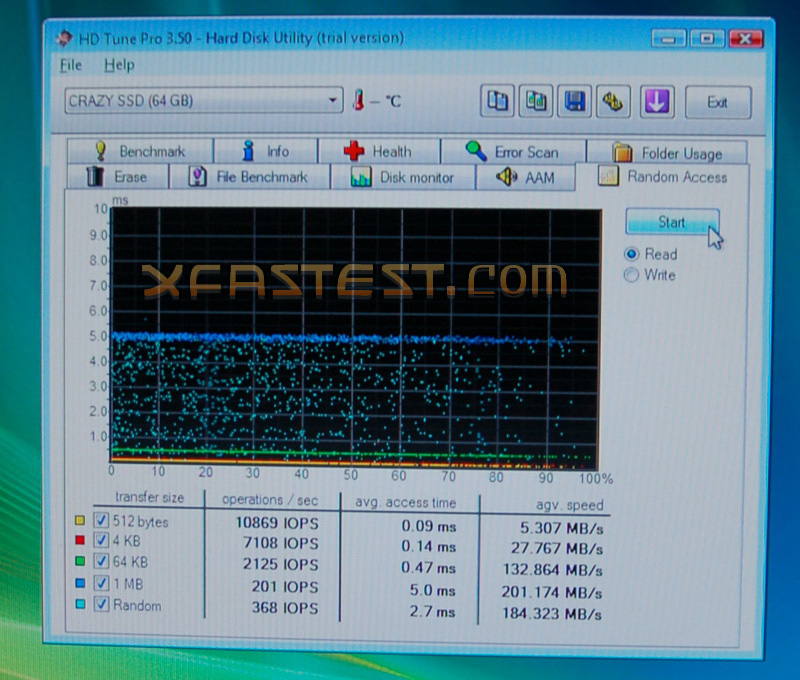Click the 2.7 ms access time
Image resolution: width=800 pixels, height=680 pixels.
click(x=433, y=612)
